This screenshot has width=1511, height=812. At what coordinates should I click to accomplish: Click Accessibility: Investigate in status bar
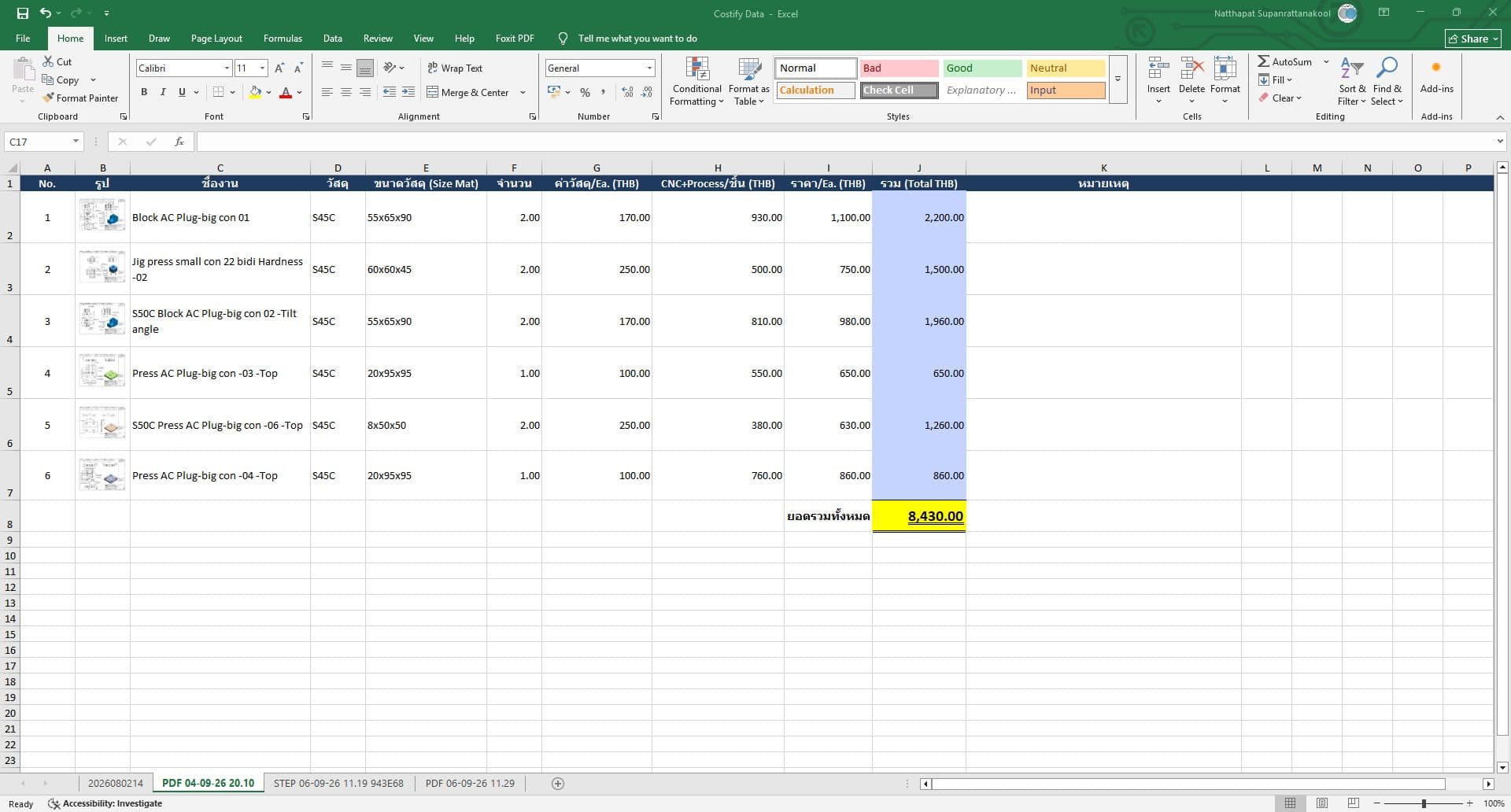point(105,803)
